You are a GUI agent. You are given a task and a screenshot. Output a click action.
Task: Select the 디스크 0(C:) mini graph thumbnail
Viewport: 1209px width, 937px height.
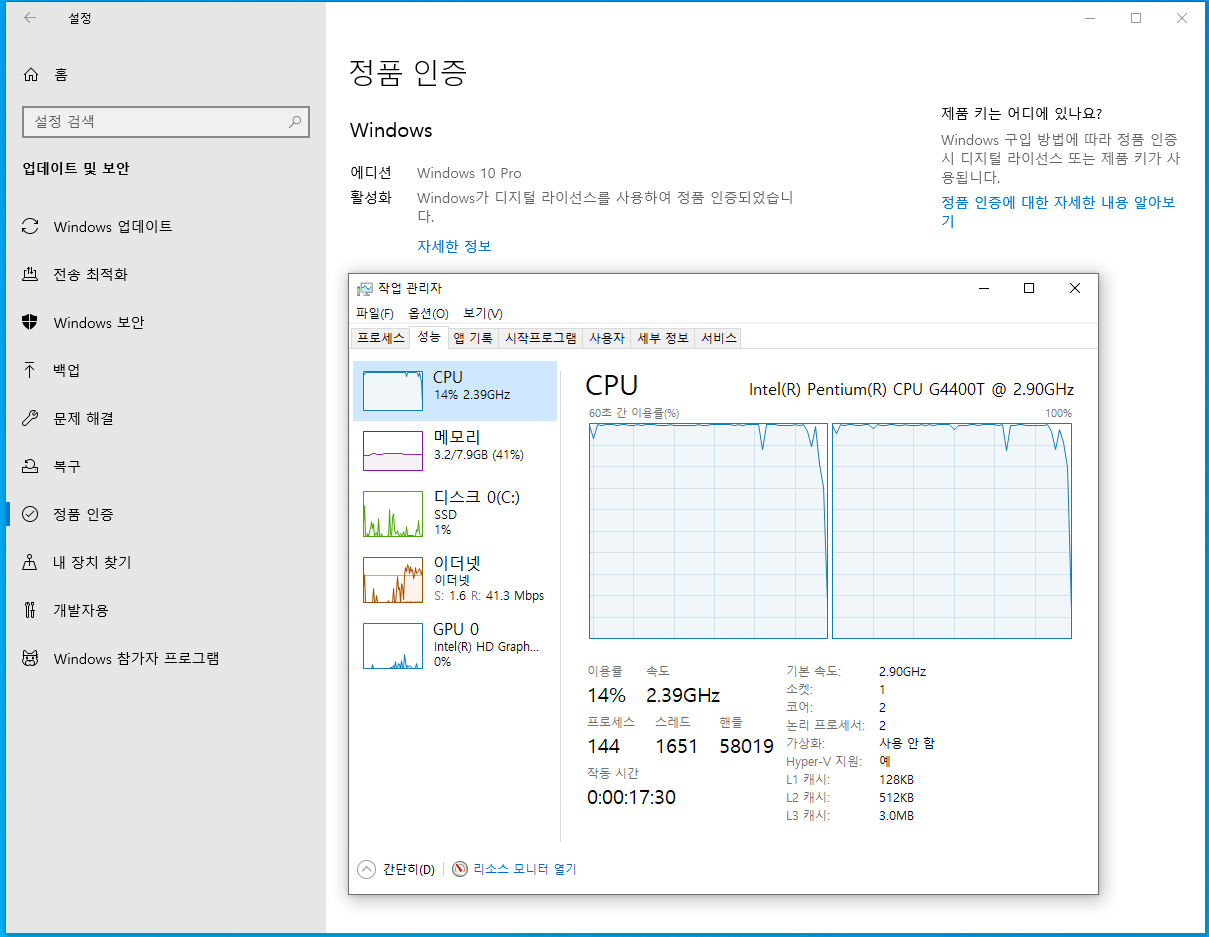coord(393,514)
